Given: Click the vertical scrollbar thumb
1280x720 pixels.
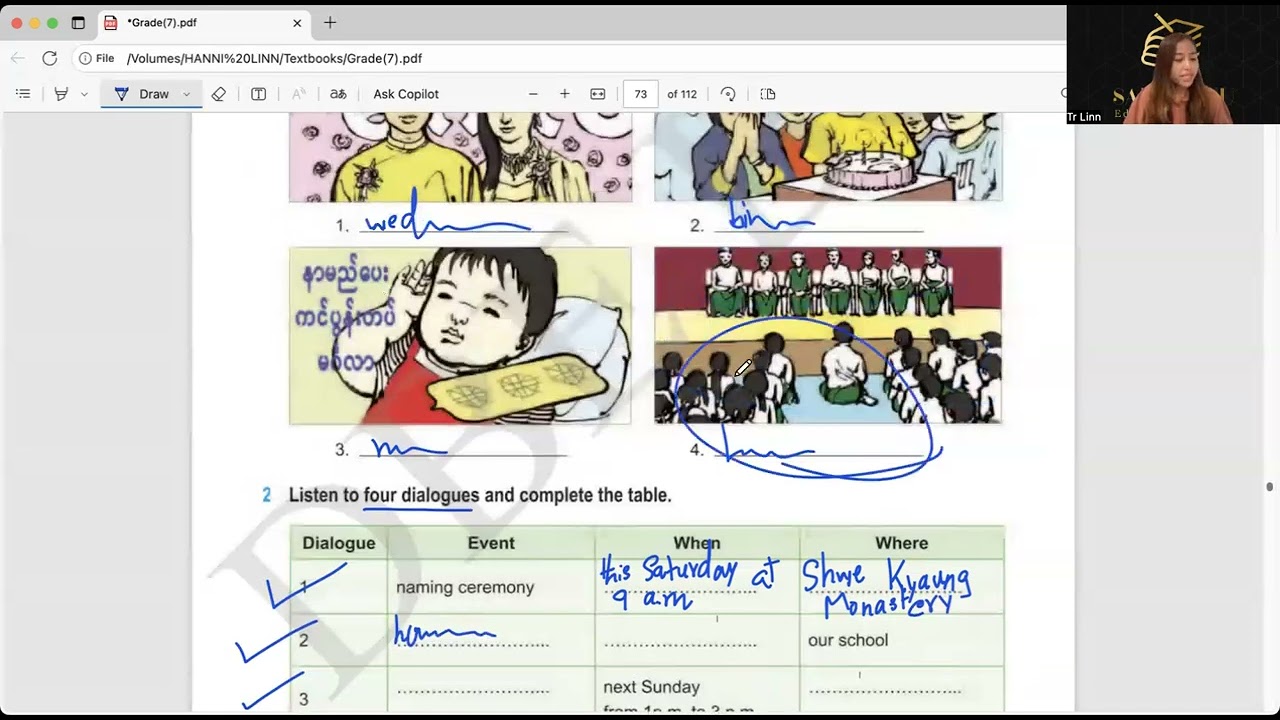Looking at the screenshot, I should (x=1270, y=487).
